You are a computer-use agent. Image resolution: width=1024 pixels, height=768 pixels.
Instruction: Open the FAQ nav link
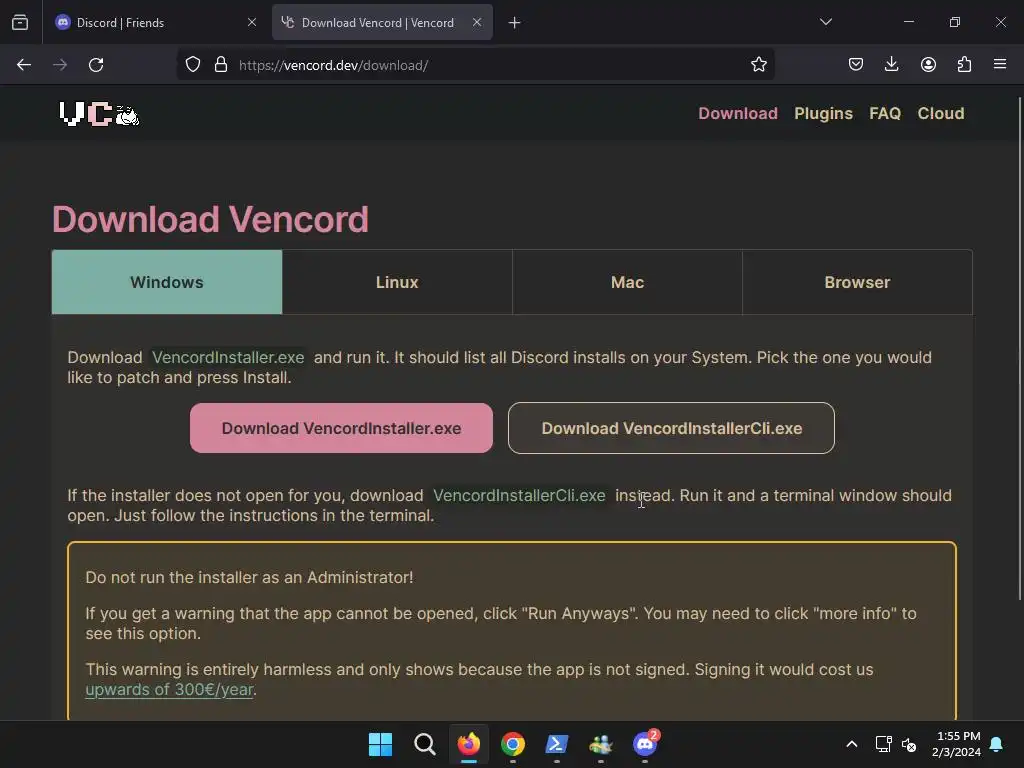click(x=885, y=114)
